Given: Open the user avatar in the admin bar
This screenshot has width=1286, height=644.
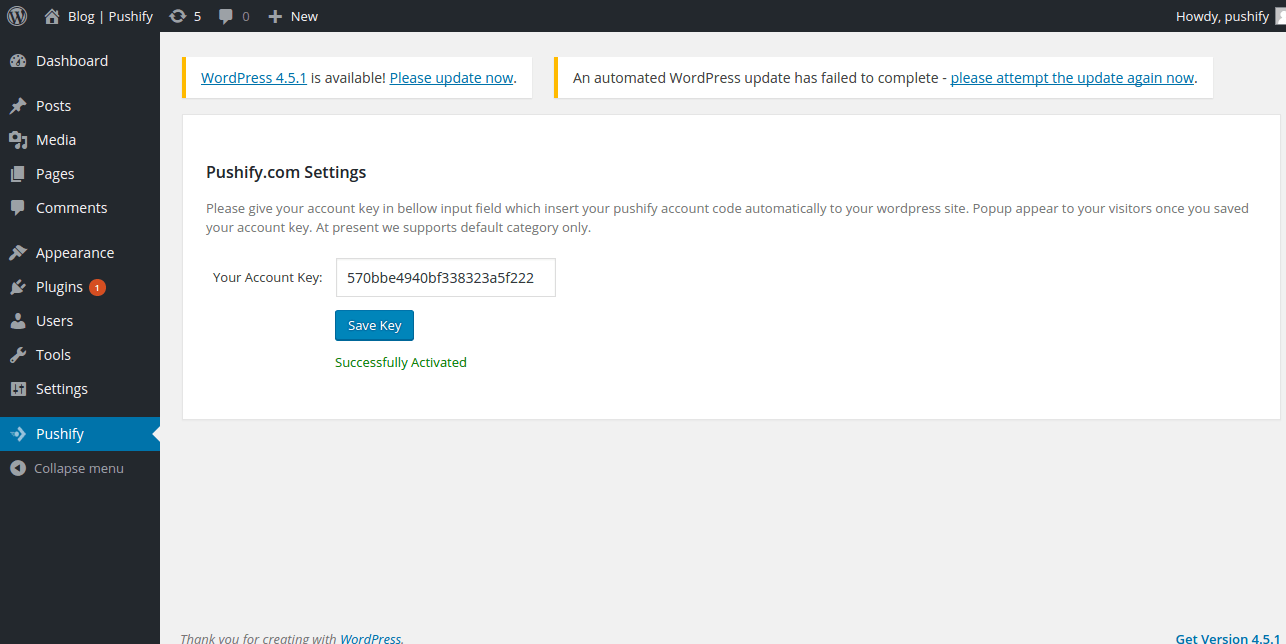Looking at the screenshot, I should 1281,16.
